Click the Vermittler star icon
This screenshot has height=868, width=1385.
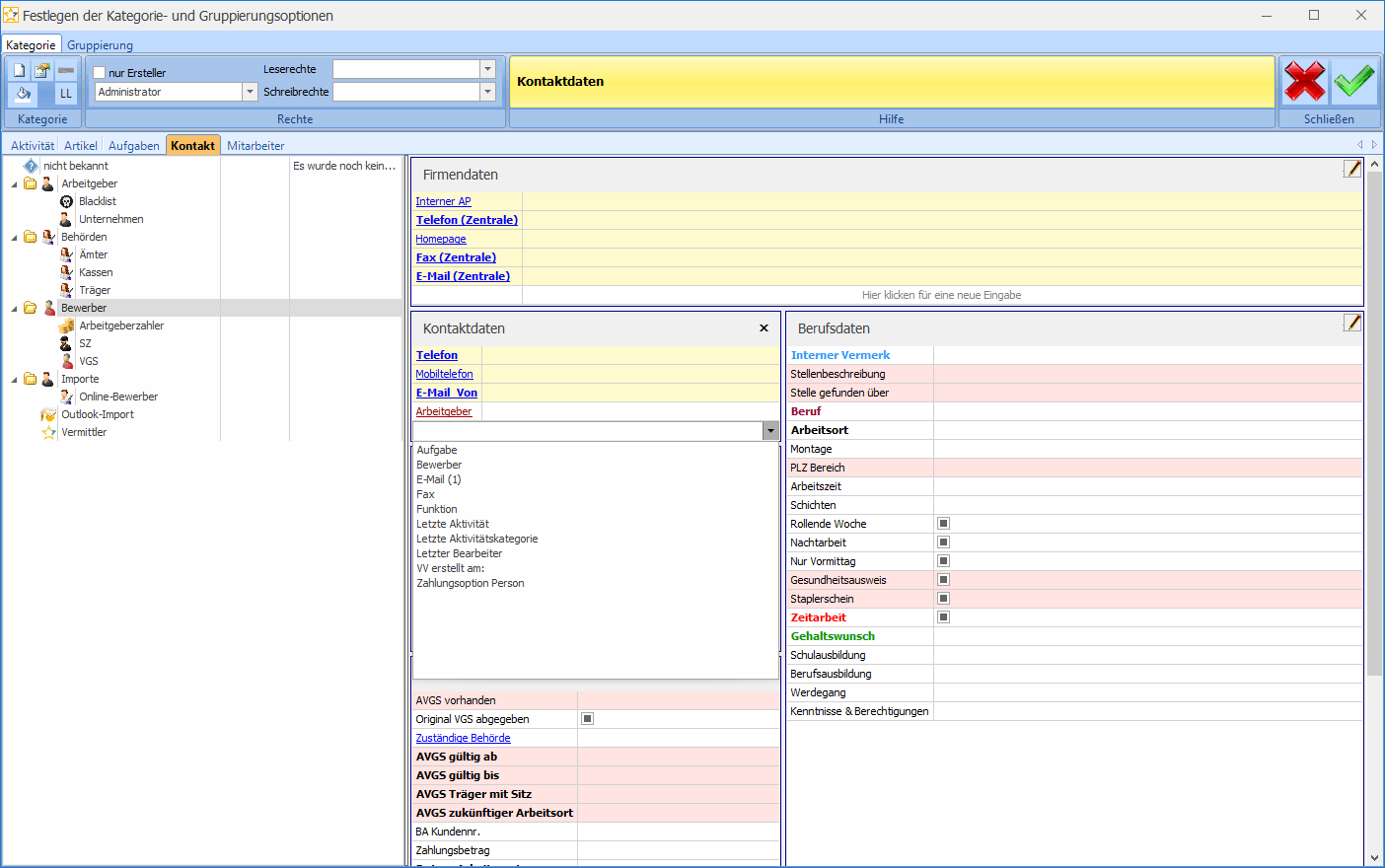click(x=48, y=432)
